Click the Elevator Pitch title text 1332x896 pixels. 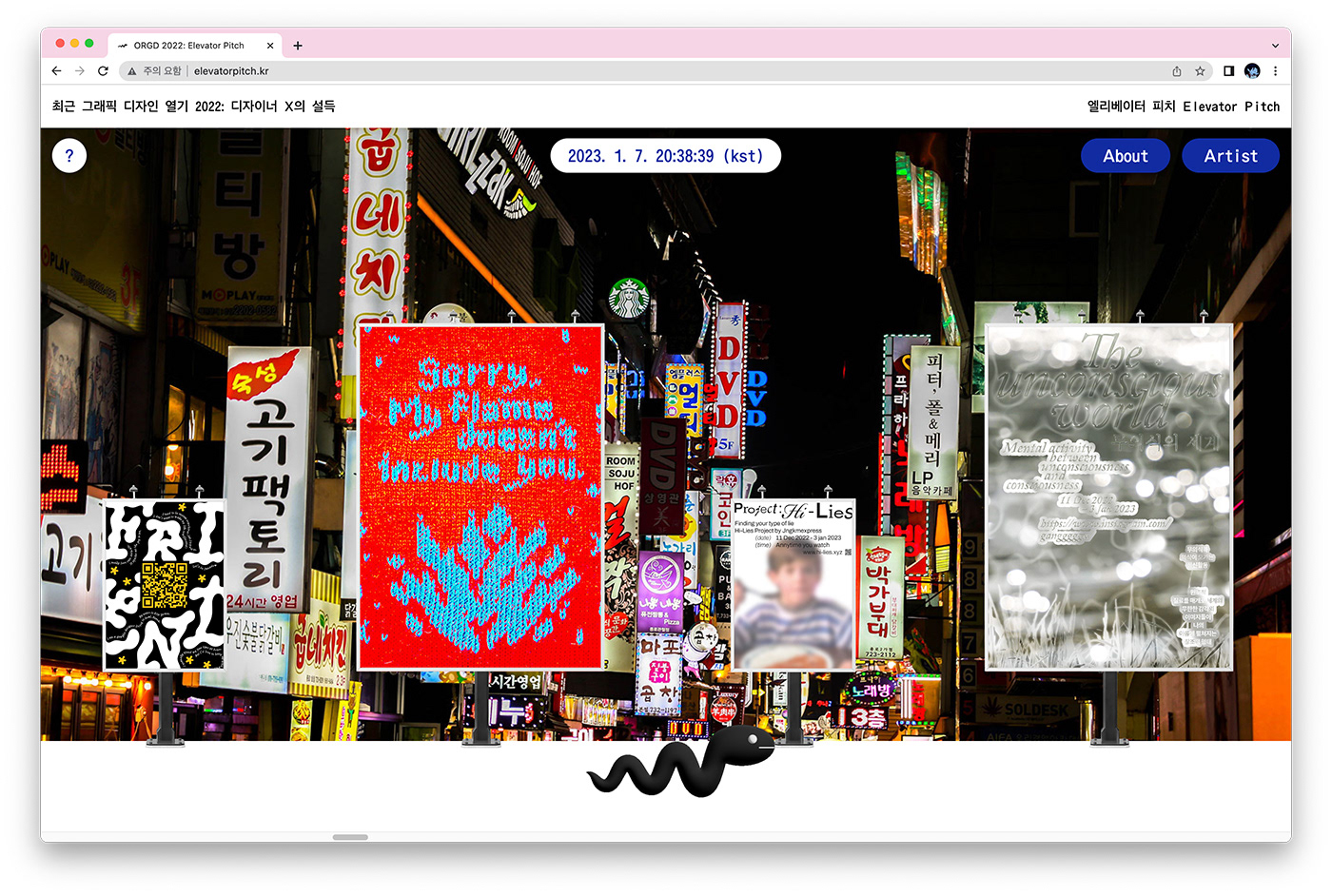coord(1184,107)
